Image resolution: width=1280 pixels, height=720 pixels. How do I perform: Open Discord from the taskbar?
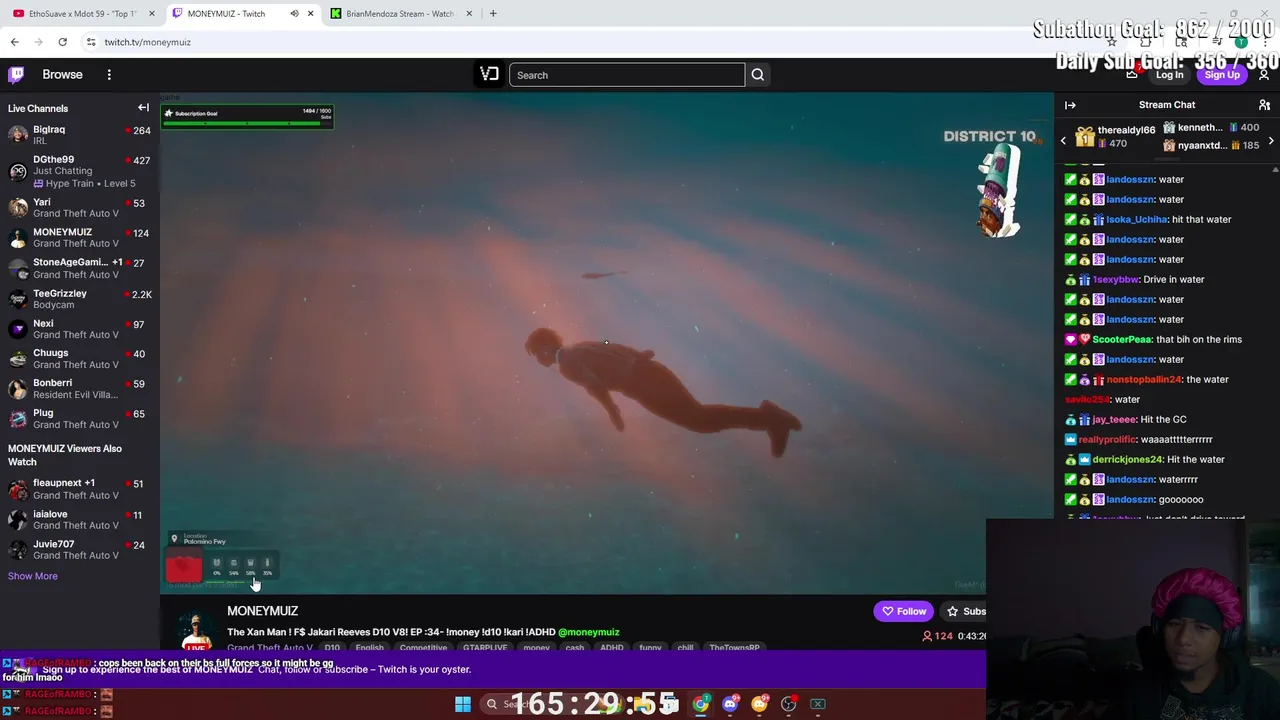coord(730,704)
